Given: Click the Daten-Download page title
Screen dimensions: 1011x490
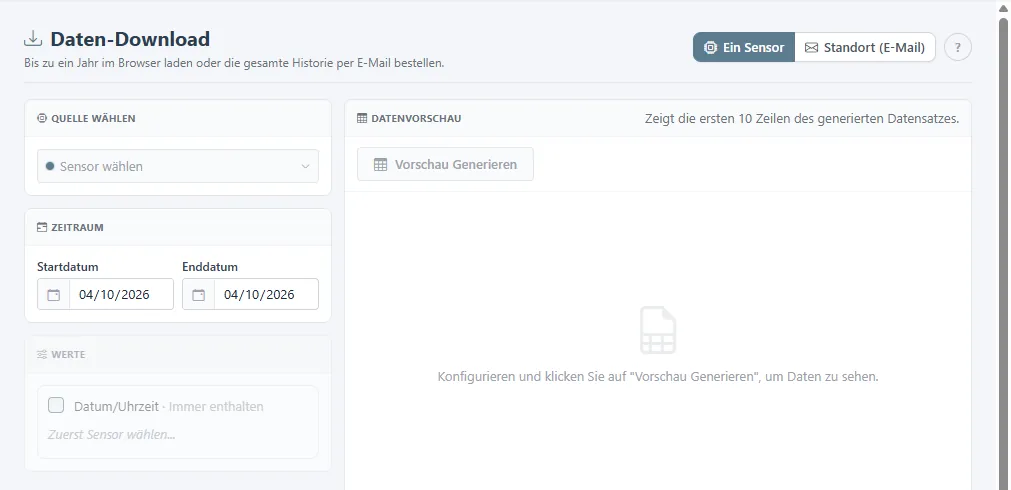Looking at the screenshot, I should [130, 39].
